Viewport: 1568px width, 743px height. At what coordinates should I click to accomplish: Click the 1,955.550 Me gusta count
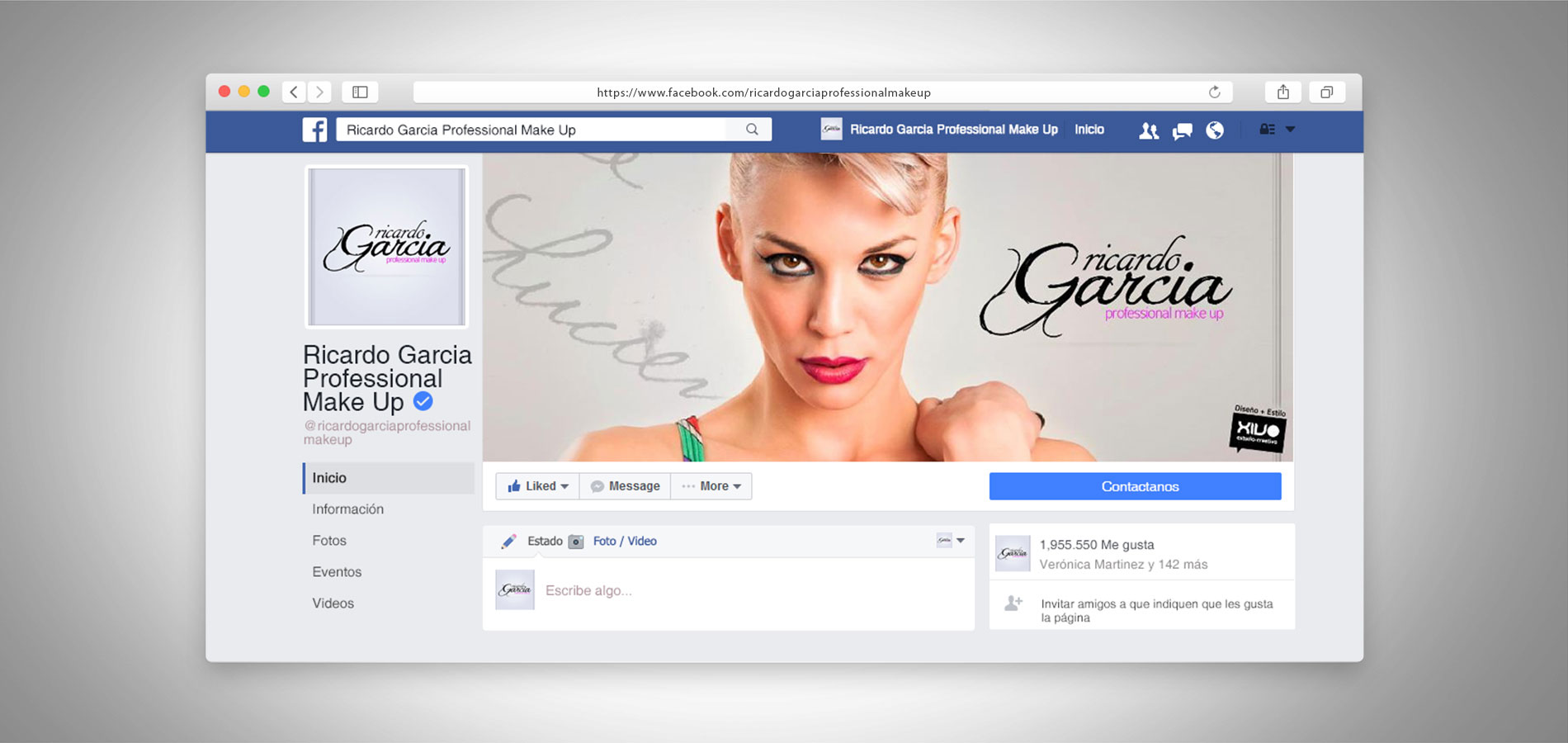point(1097,545)
